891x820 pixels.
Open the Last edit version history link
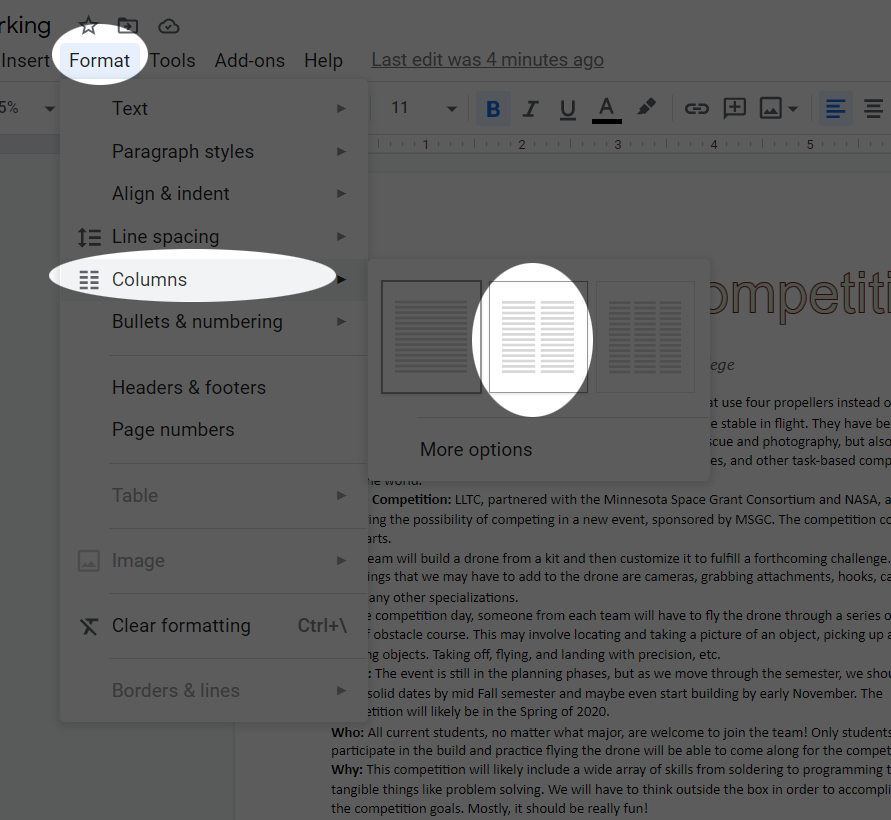pos(487,60)
